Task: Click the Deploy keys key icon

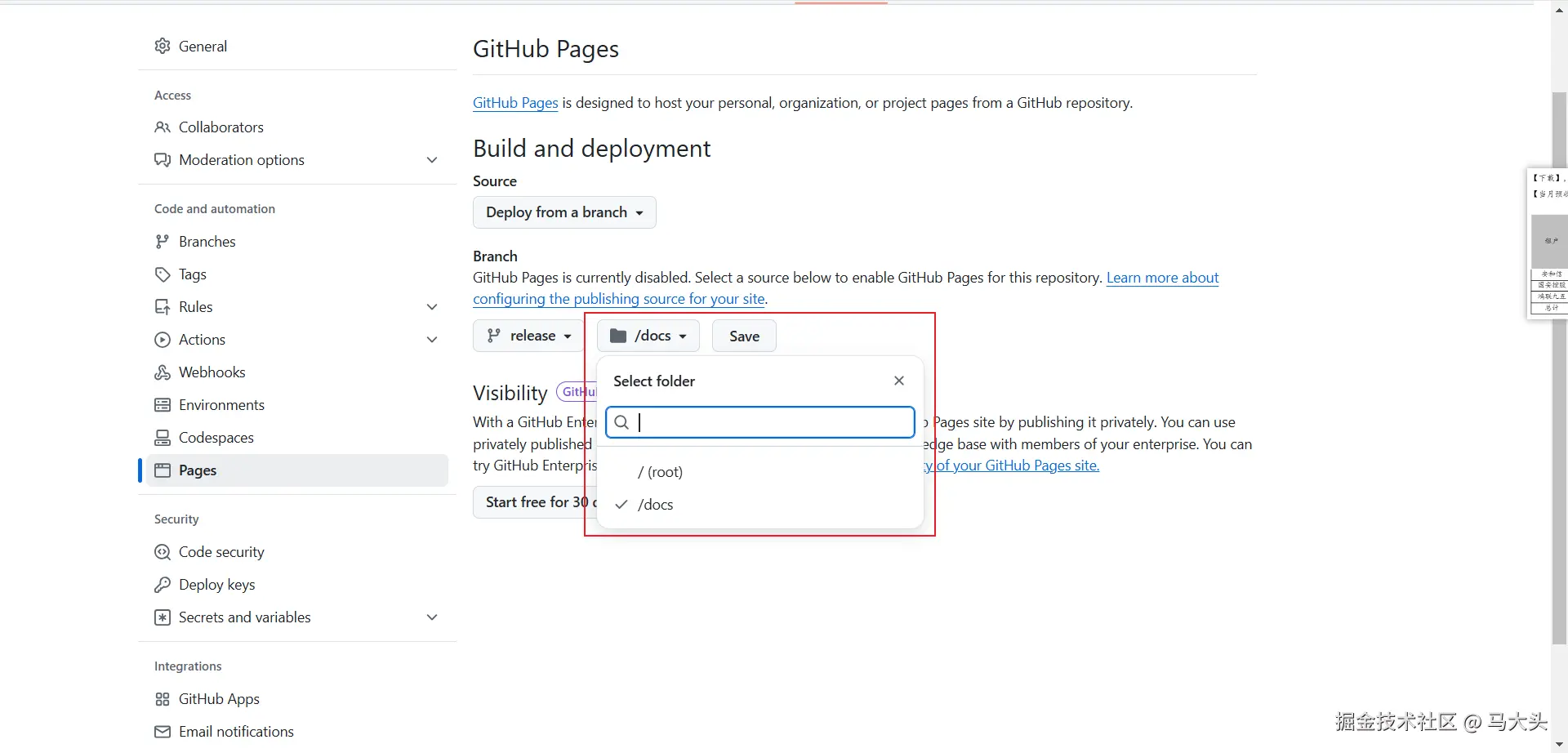Action: (x=163, y=585)
